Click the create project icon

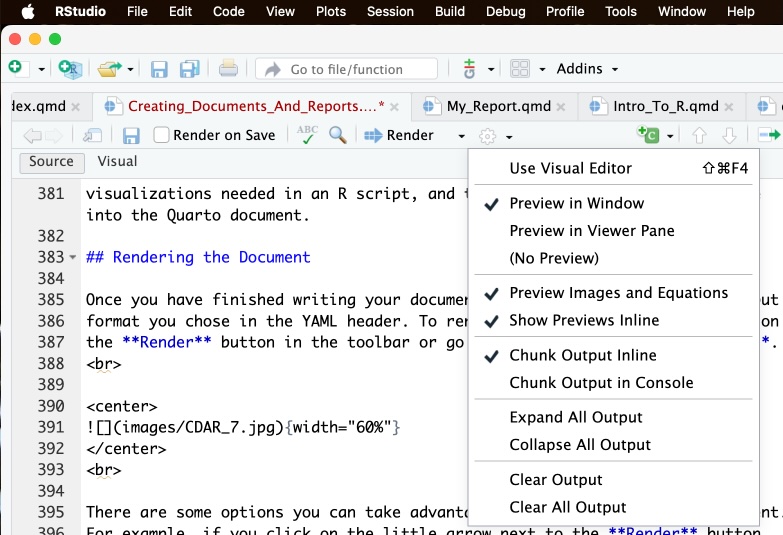[69, 68]
